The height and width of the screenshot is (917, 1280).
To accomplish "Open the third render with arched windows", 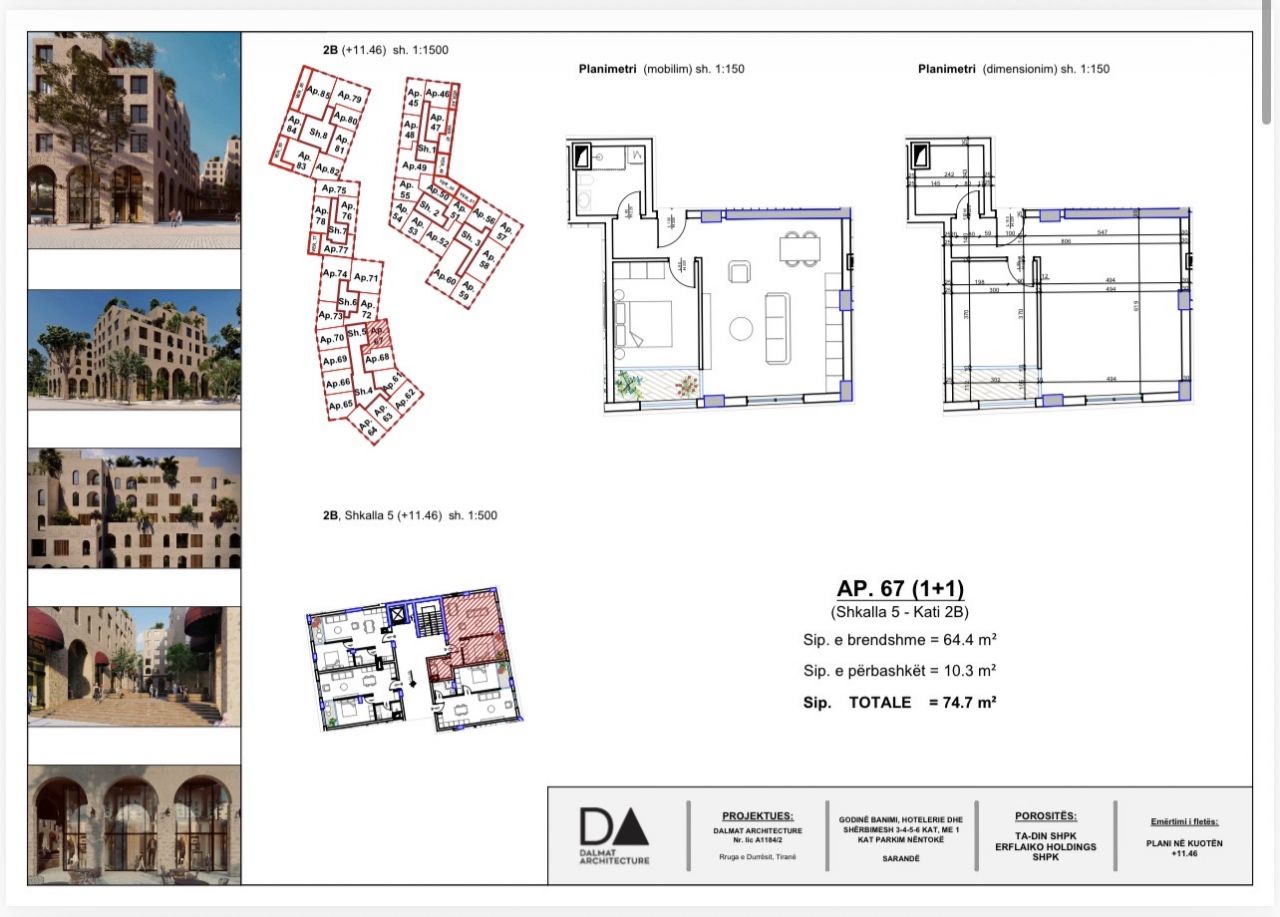I will [x=134, y=508].
